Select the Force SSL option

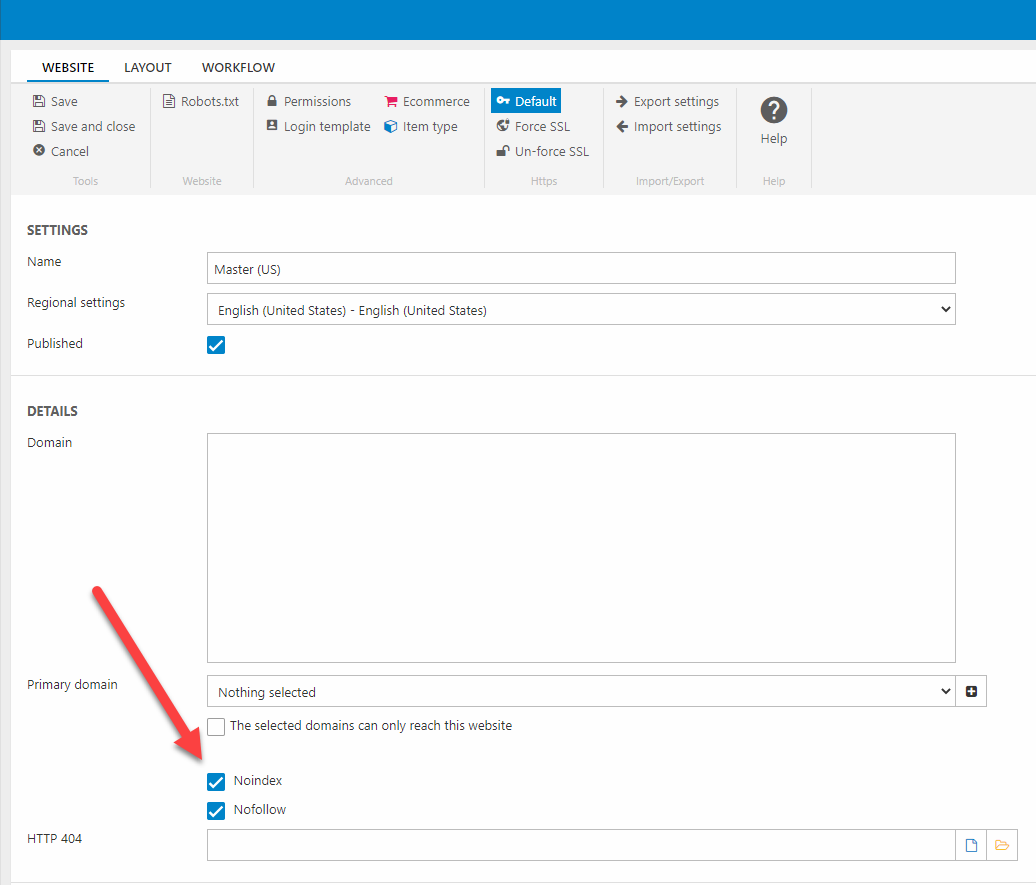point(533,126)
